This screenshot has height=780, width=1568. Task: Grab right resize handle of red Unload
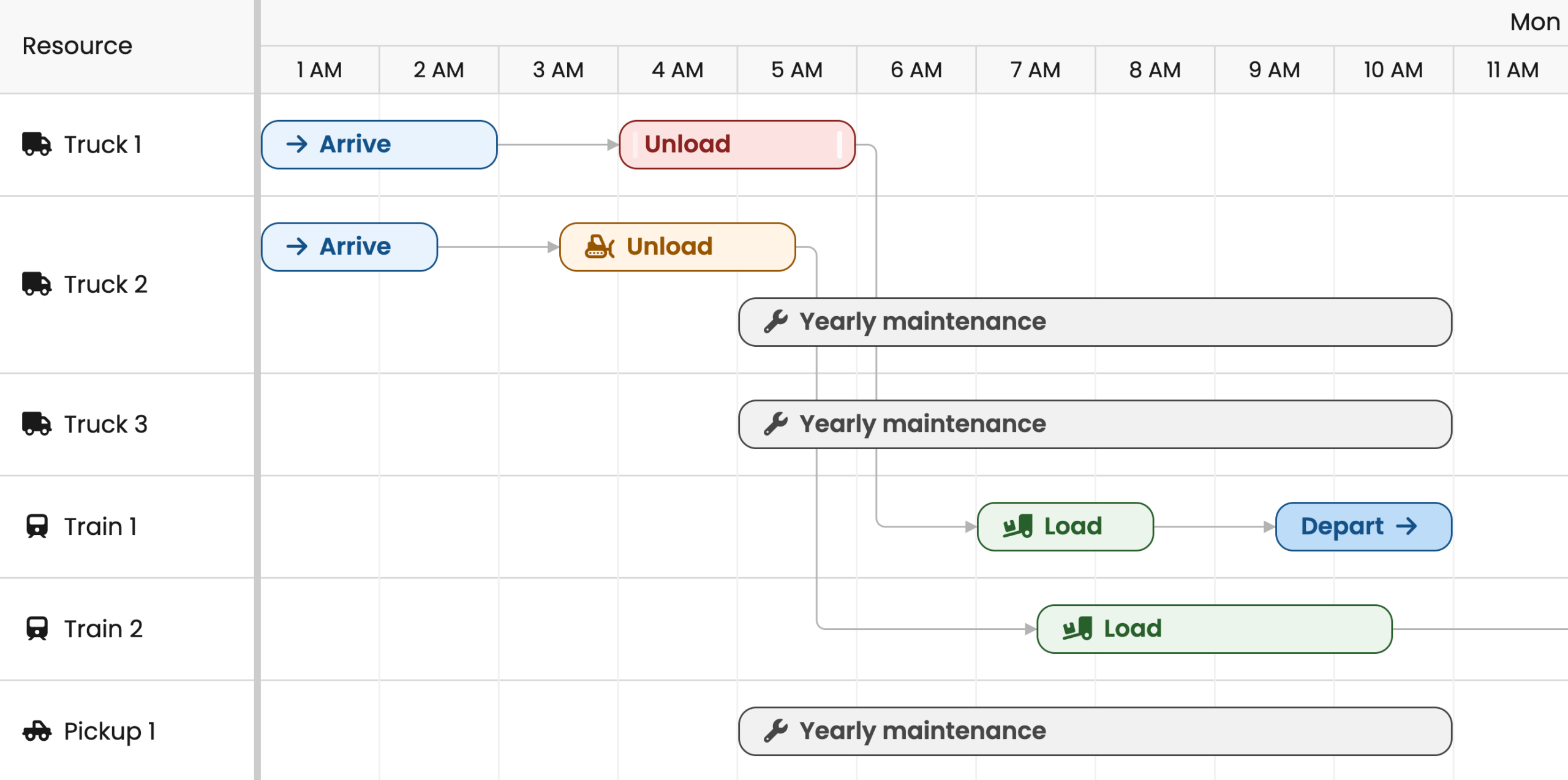[x=839, y=145]
